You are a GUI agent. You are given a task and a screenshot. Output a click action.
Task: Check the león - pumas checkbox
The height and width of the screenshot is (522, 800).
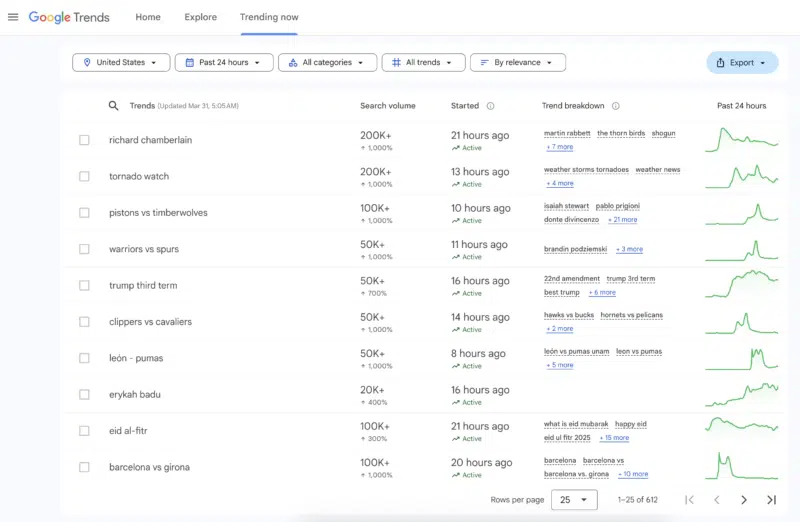point(84,358)
